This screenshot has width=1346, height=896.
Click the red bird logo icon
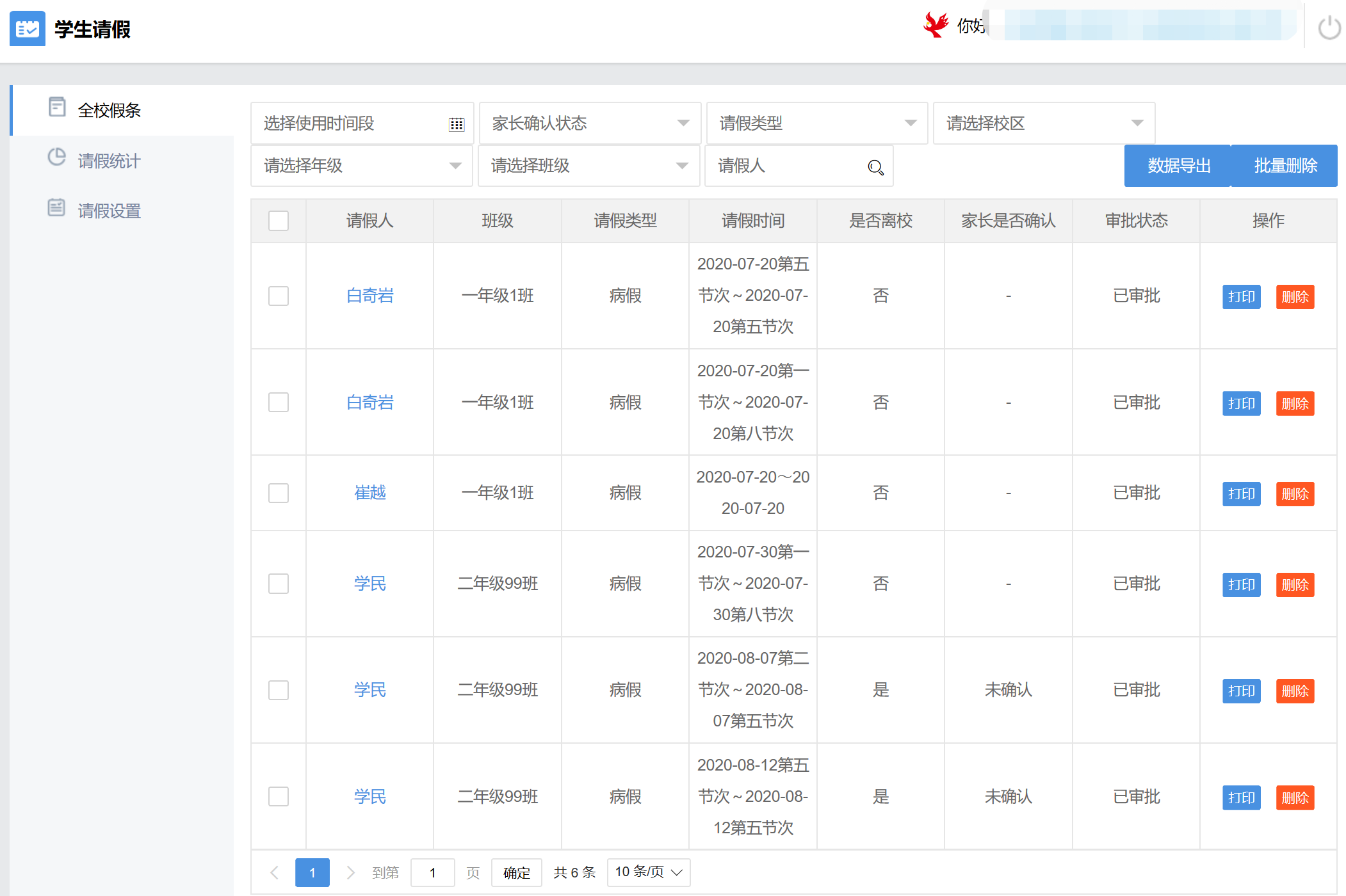click(x=936, y=26)
